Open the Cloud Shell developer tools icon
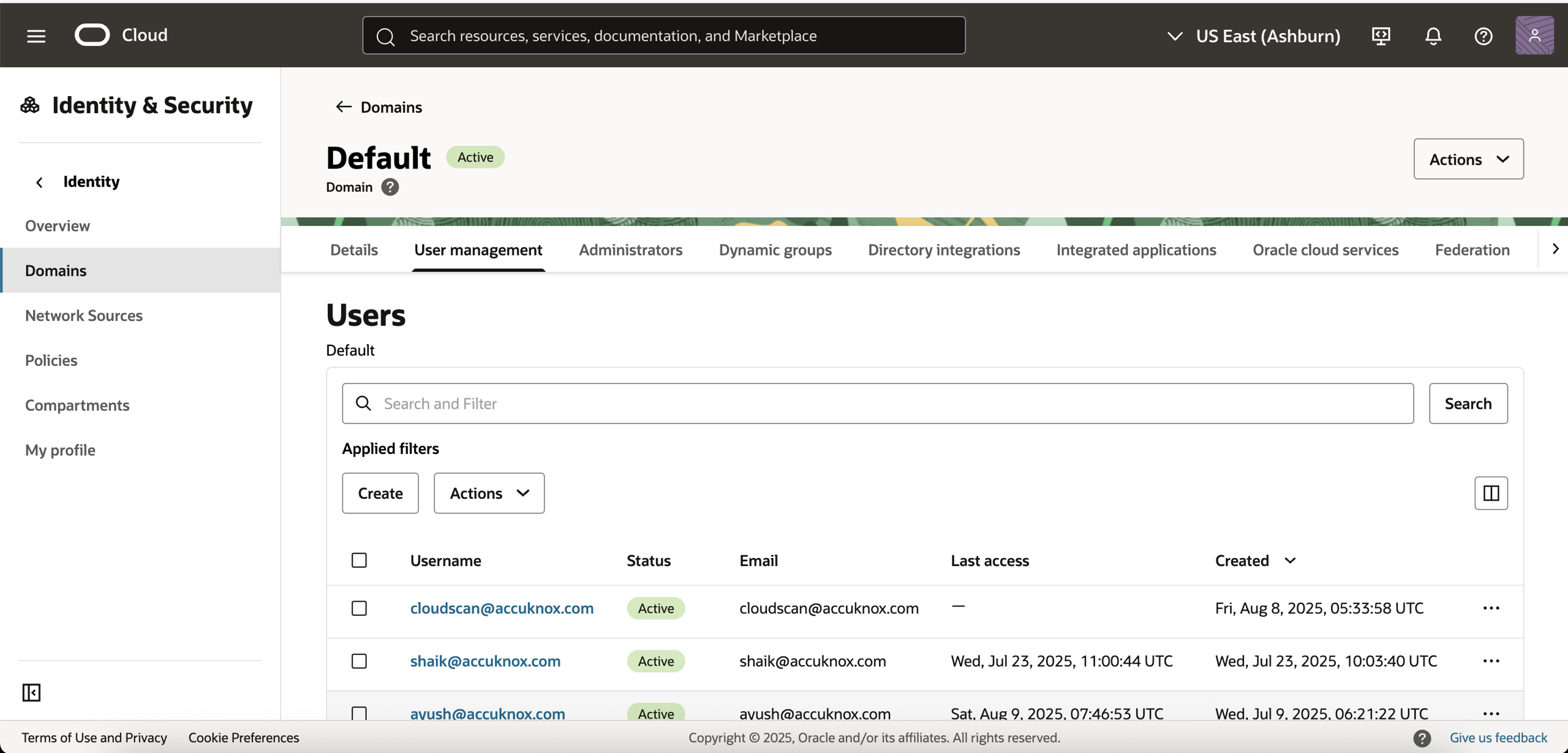The height and width of the screenshot is (753, 1568). tap(1381, 36)
